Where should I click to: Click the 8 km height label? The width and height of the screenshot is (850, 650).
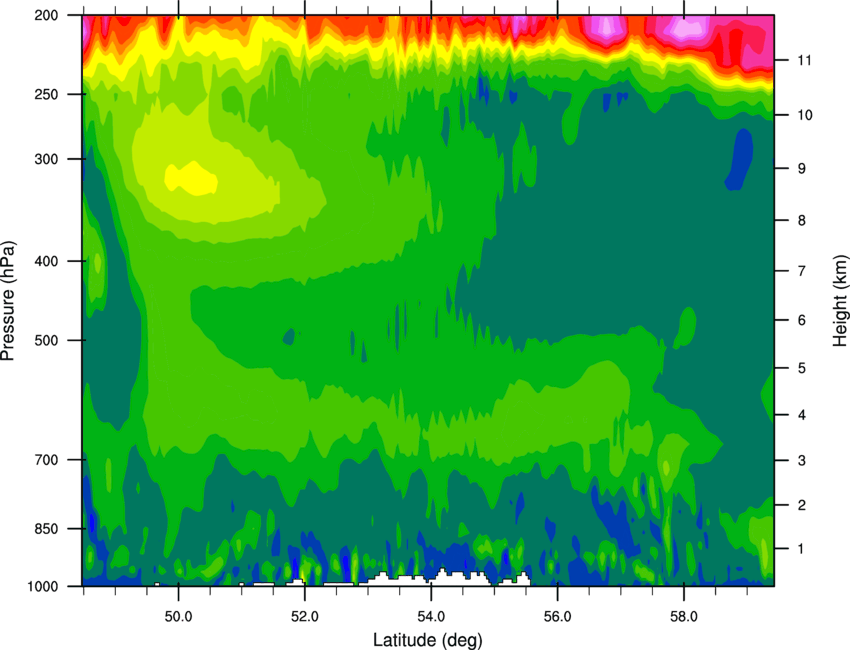(x=801, y=221)
